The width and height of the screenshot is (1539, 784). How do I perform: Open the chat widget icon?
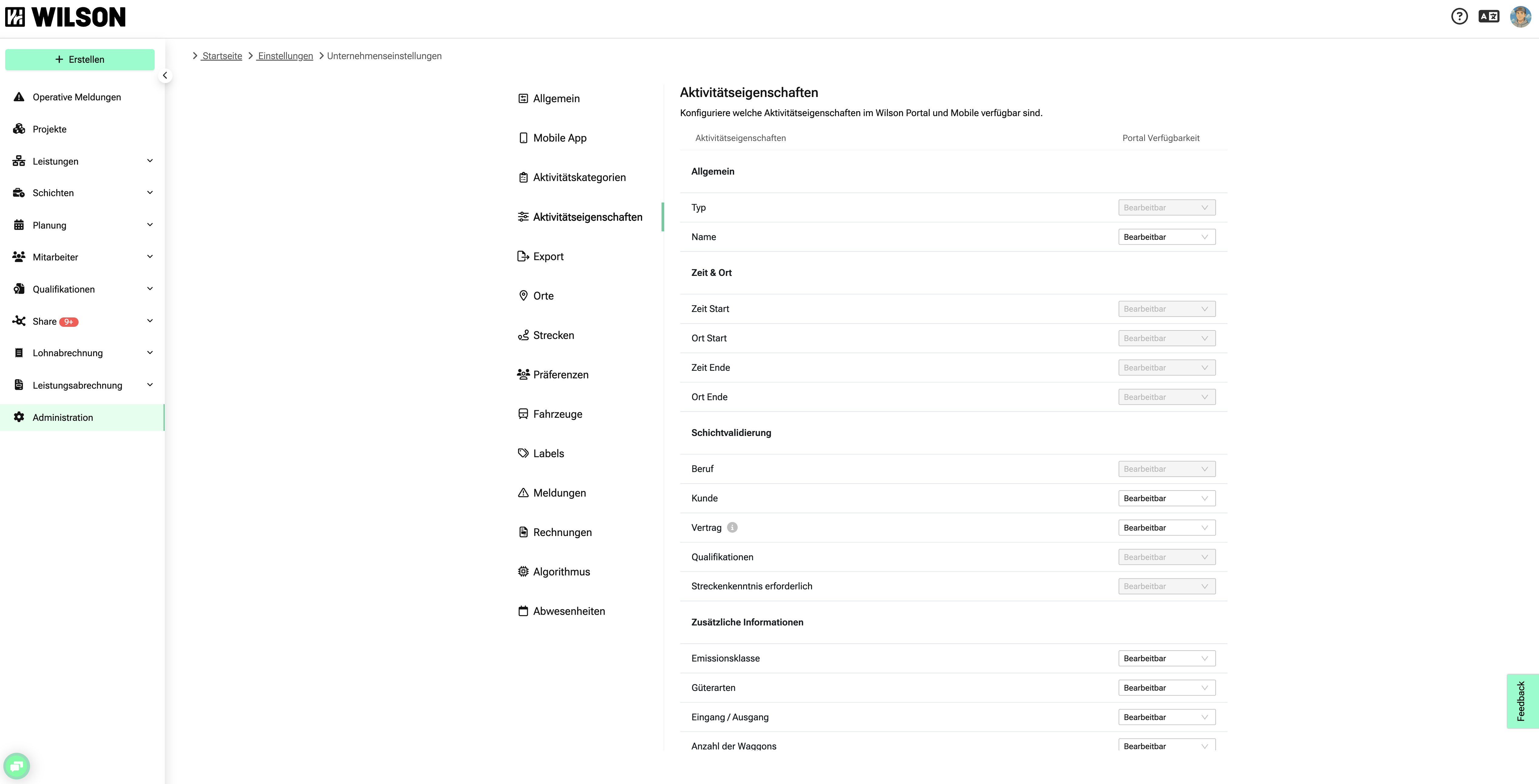17,766
